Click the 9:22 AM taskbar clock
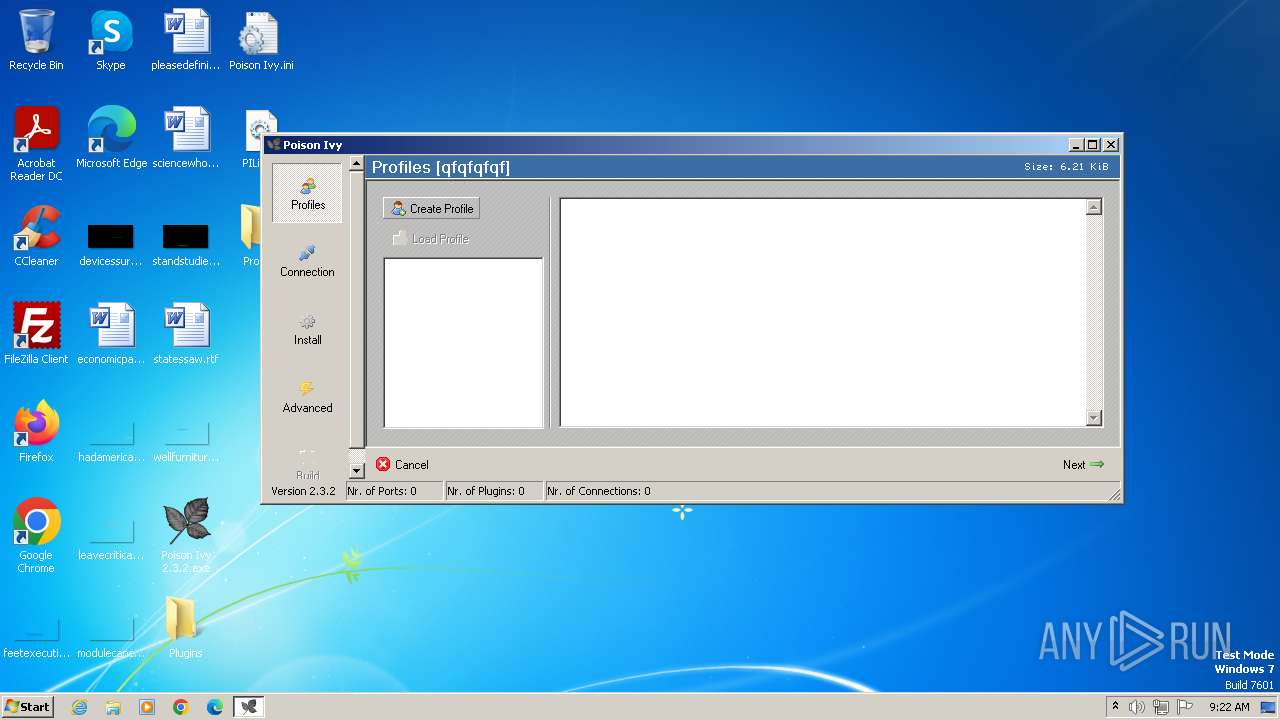The width and height of the screenshot is (1280, 720). point(1229,707)
